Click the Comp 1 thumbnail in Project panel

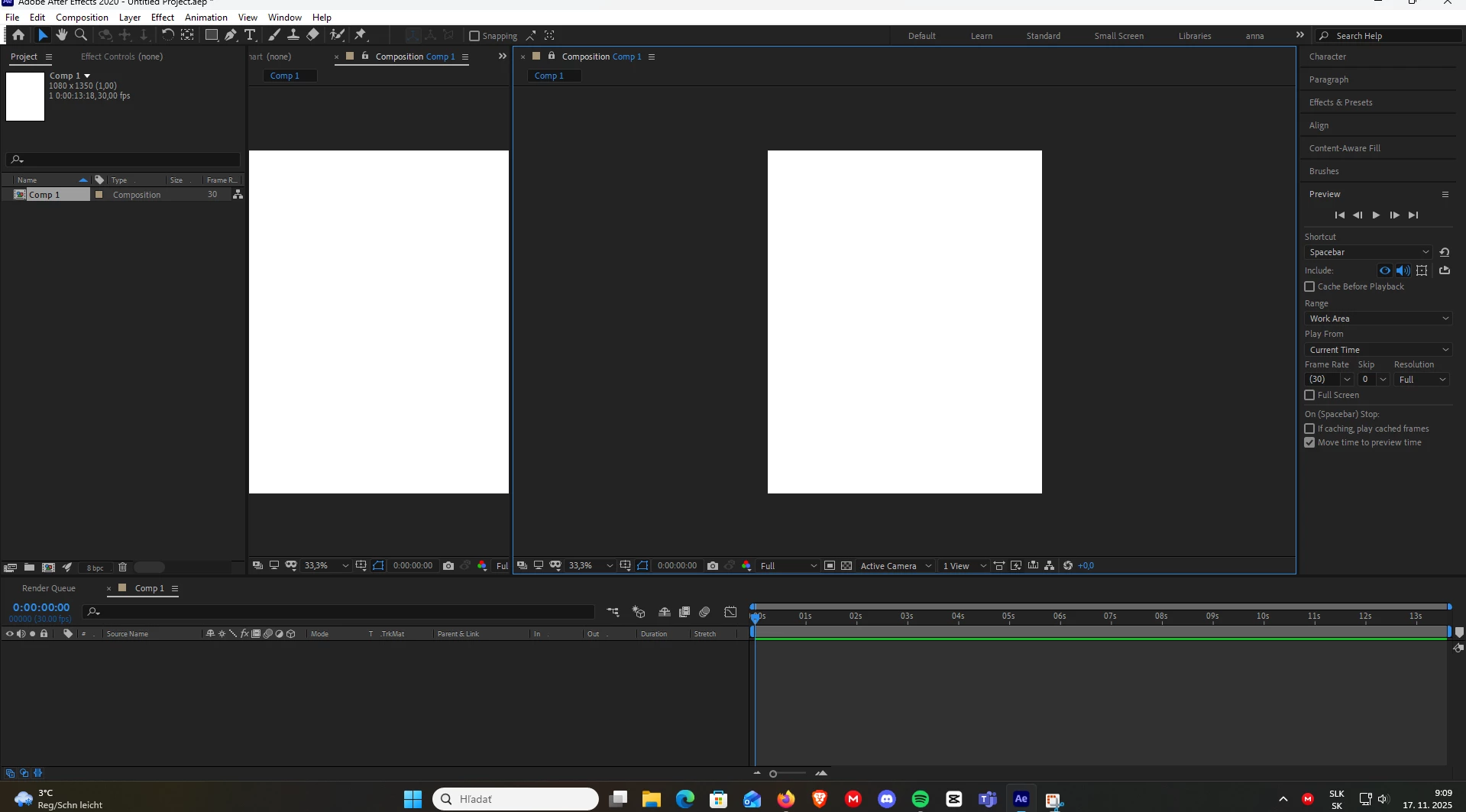point(25,96)
